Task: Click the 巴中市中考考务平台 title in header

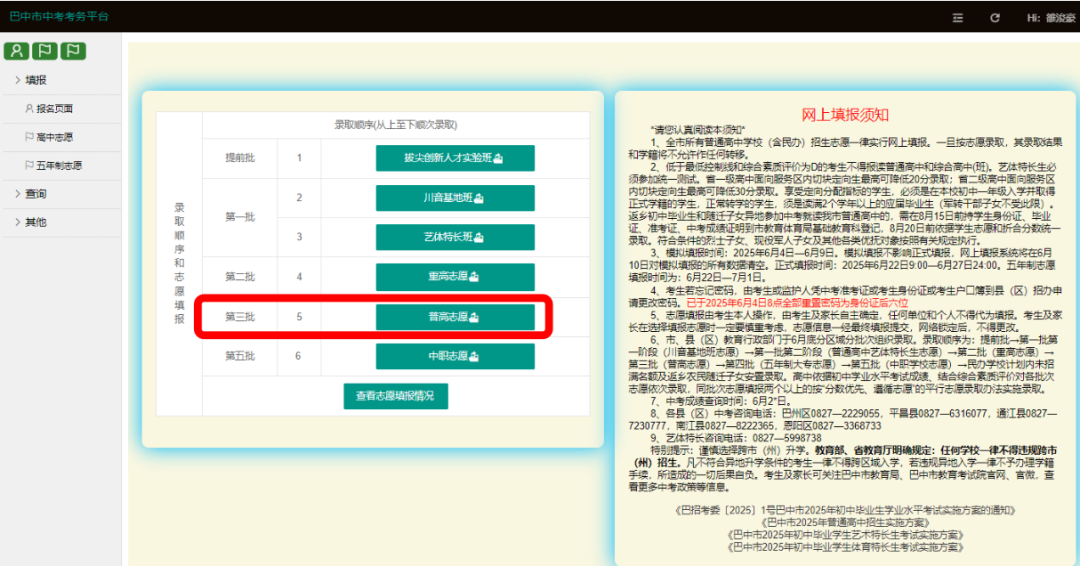Action: tap(59, 17)
